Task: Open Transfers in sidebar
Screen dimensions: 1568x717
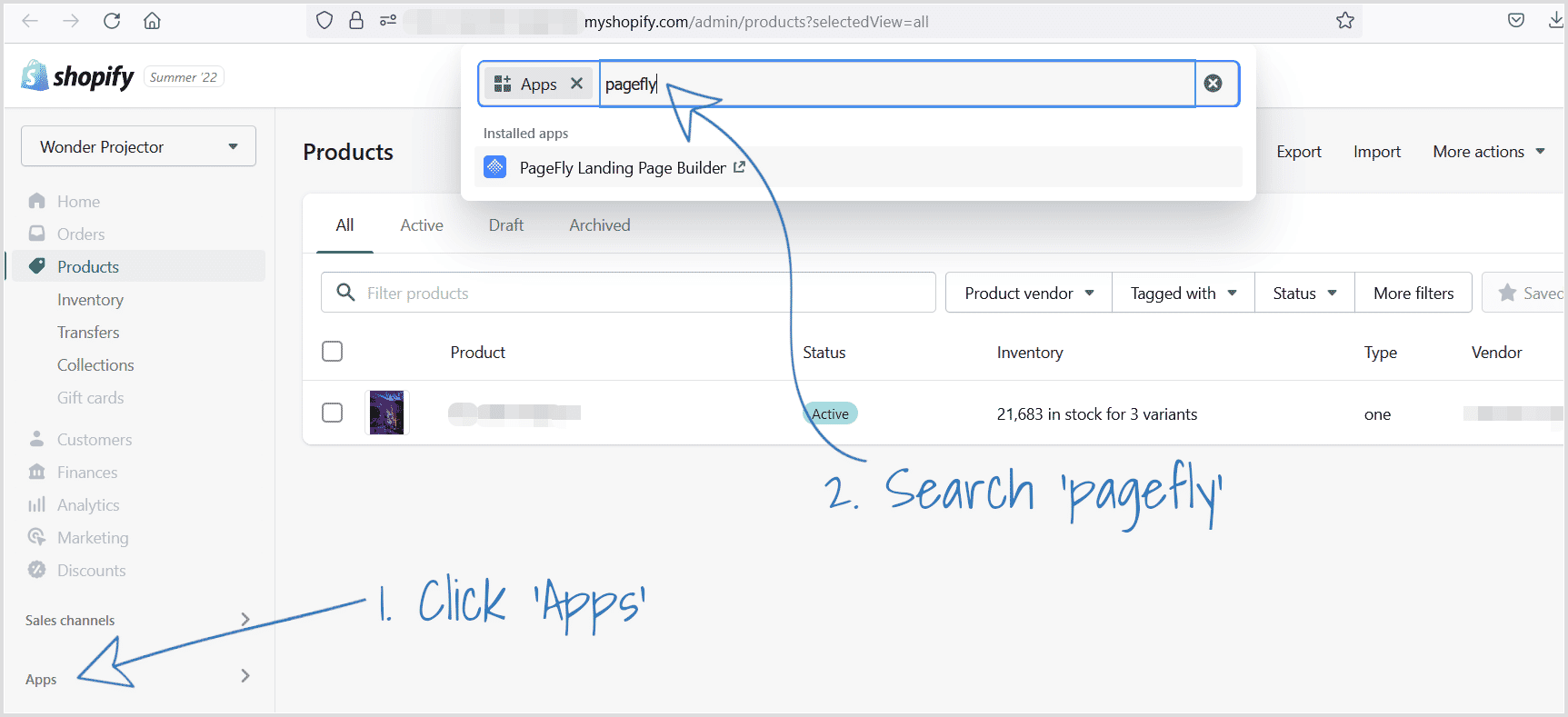Action: point(88,333)
